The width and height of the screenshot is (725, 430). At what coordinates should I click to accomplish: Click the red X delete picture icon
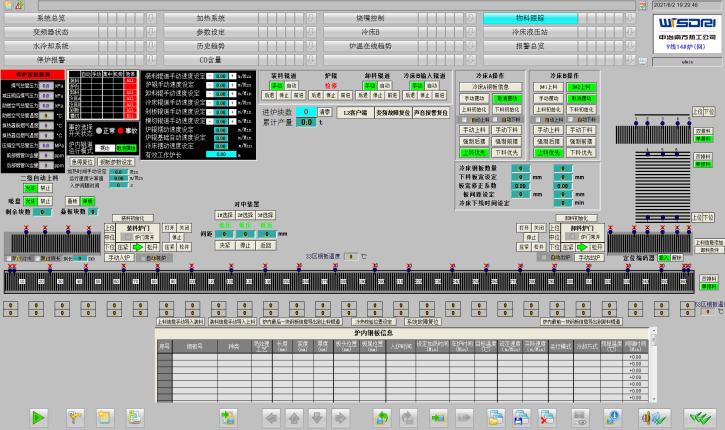(547, 418)
